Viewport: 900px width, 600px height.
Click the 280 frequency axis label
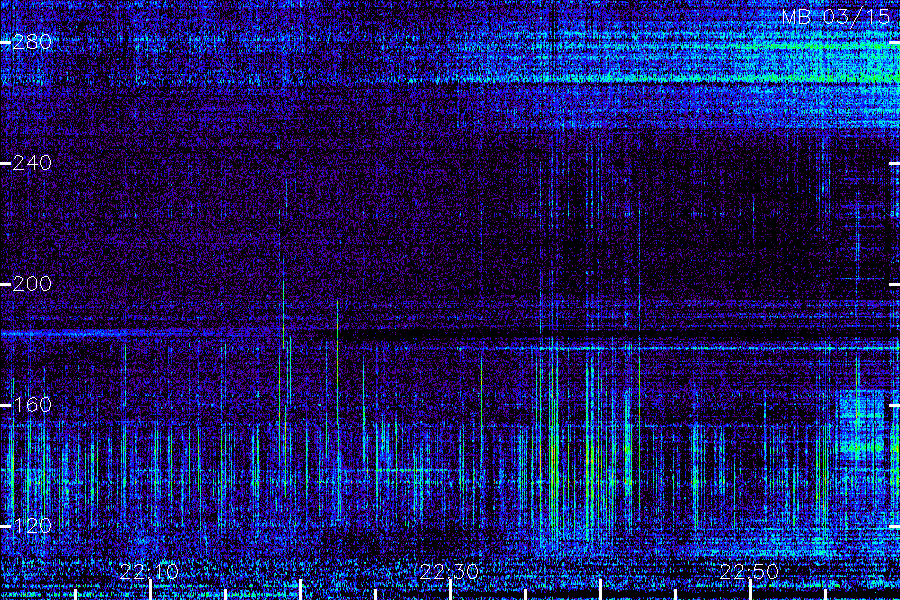point(32,42)
